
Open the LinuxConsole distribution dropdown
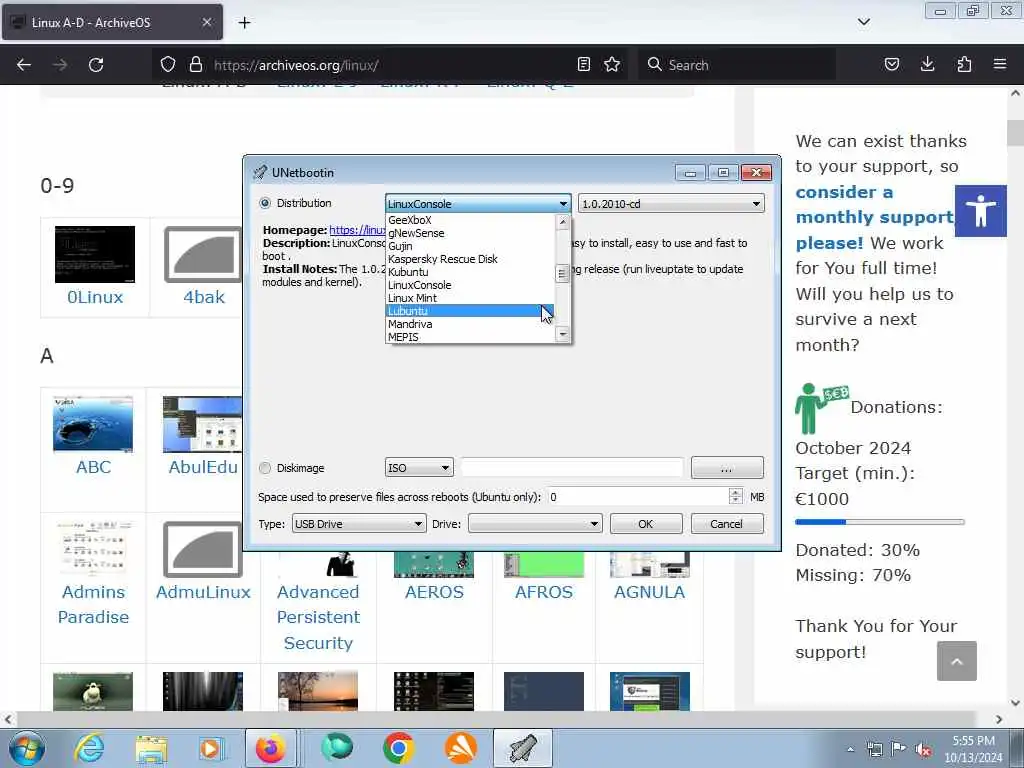(x=478, y=204)
